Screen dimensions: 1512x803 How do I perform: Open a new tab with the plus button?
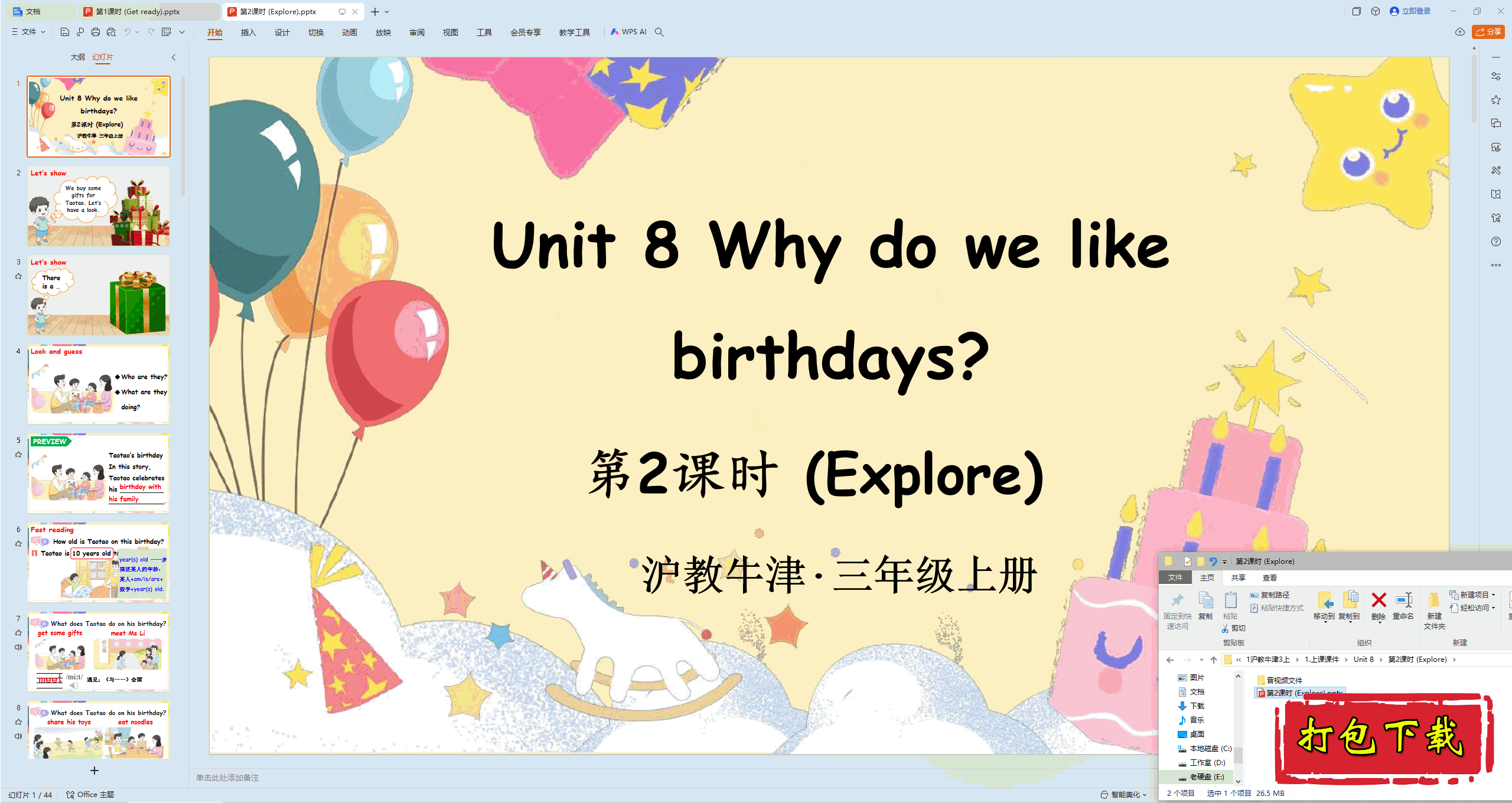tap(374, 12)
